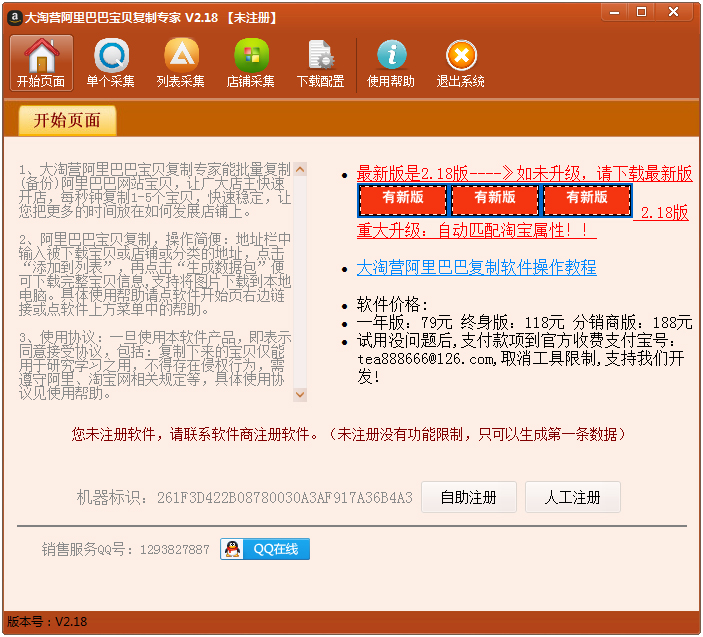Click 退出系统 exit icon
This screenshot has height=637, width=703.
(461, 63)
